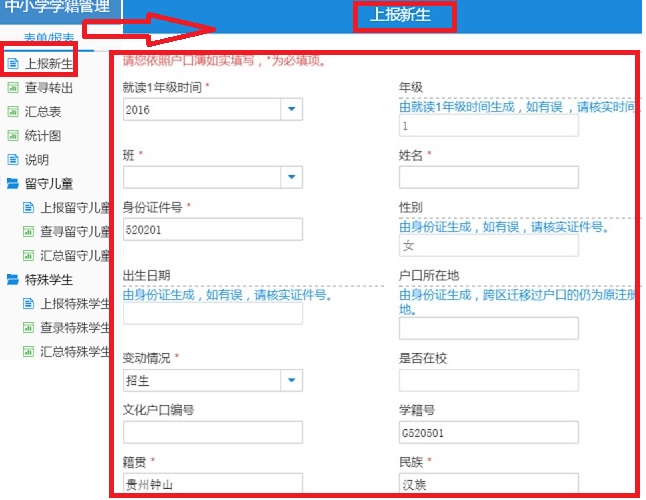Click the 年级 field showing 1
Screen dimensions: 646x500
(x=489, y=126)
